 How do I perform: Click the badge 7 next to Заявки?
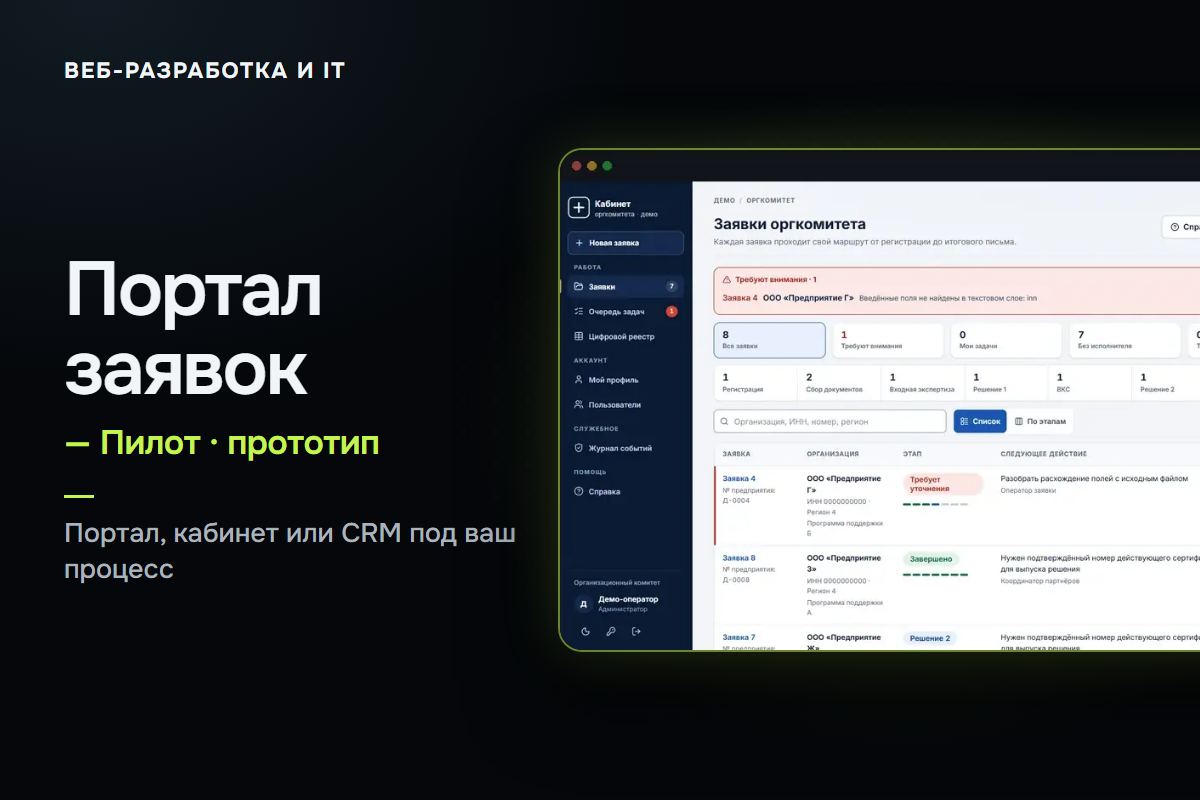pyautogui.click(x=671, y=286)
